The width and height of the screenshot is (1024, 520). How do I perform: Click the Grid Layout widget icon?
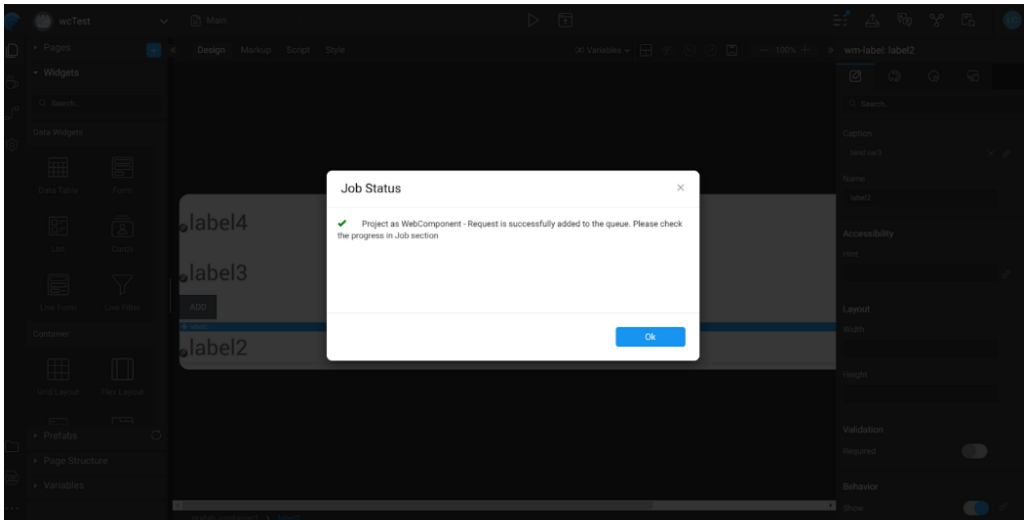(59, 370)
